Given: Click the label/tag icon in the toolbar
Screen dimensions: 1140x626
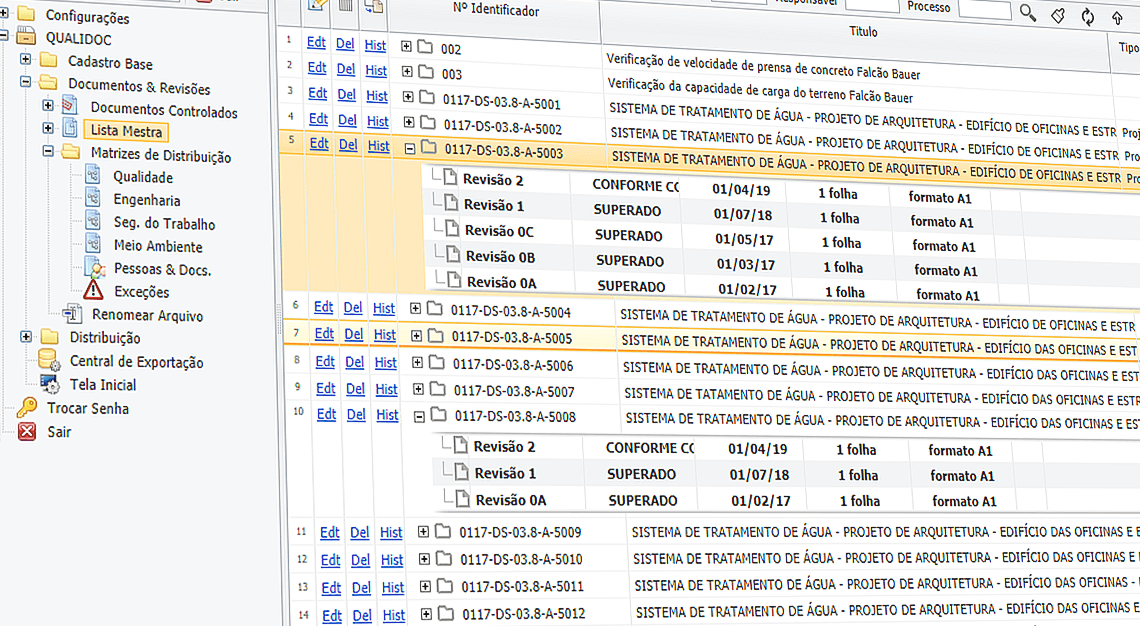Looking at the screenshot, I should (1058, 14).
